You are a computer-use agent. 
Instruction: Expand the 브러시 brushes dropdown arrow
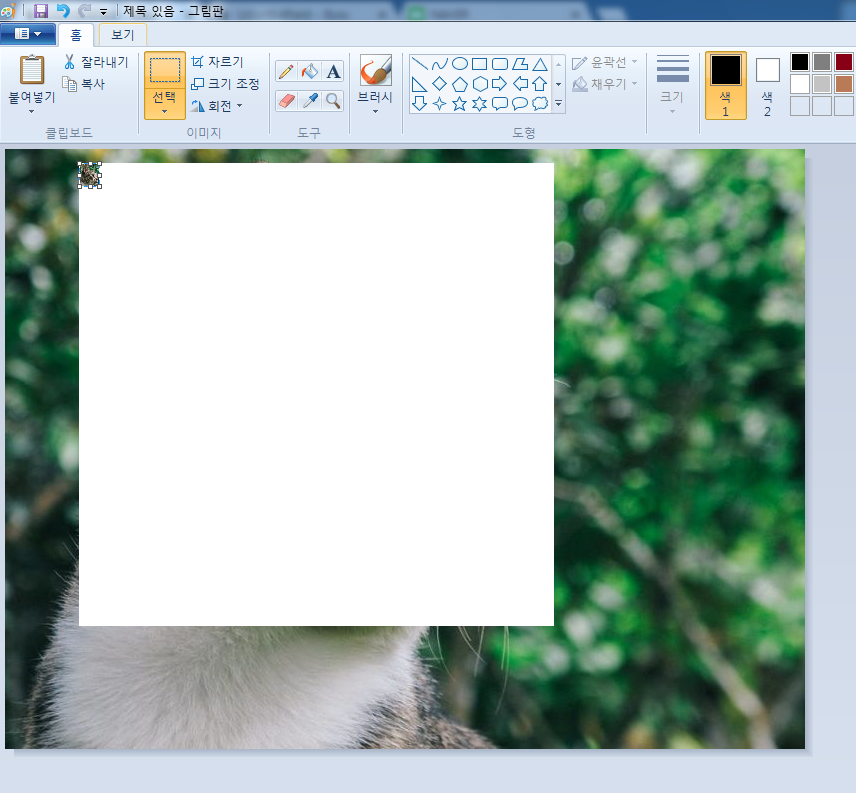tap(375, 111)
